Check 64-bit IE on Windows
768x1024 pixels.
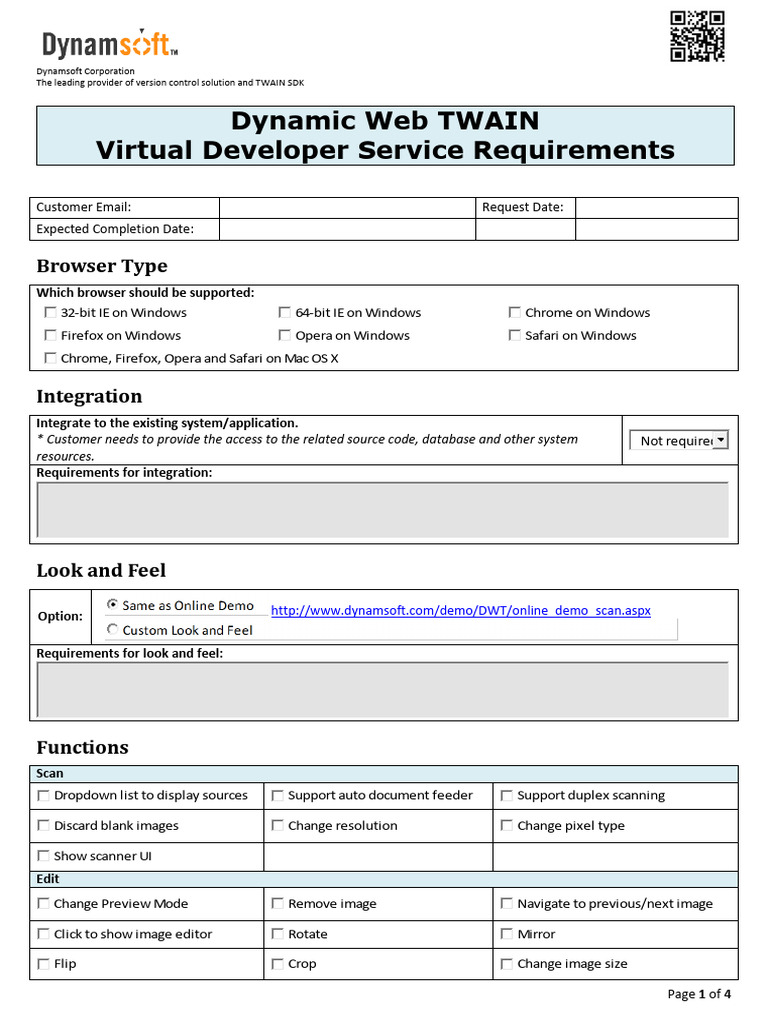(x=285, y=313)
